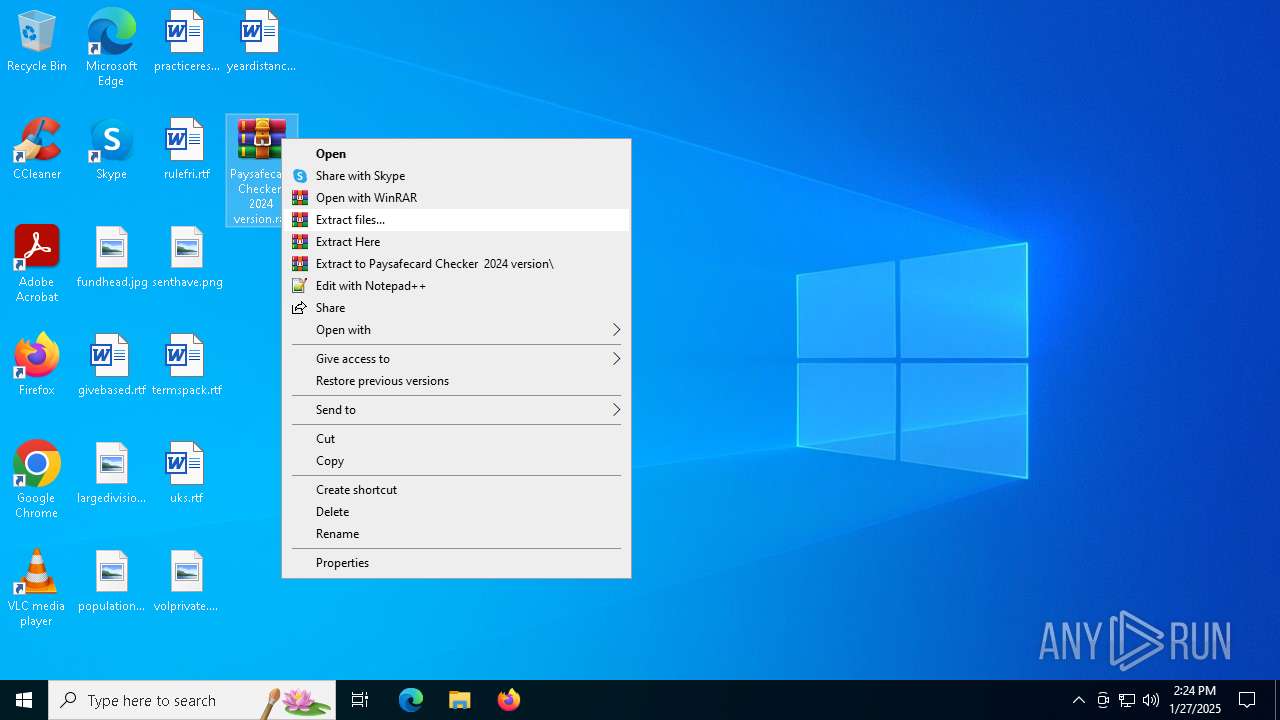The height and width of the screenshot is (720, 1280).
Task: Open the network status tray icon
Action: [x=1127, y=700]
